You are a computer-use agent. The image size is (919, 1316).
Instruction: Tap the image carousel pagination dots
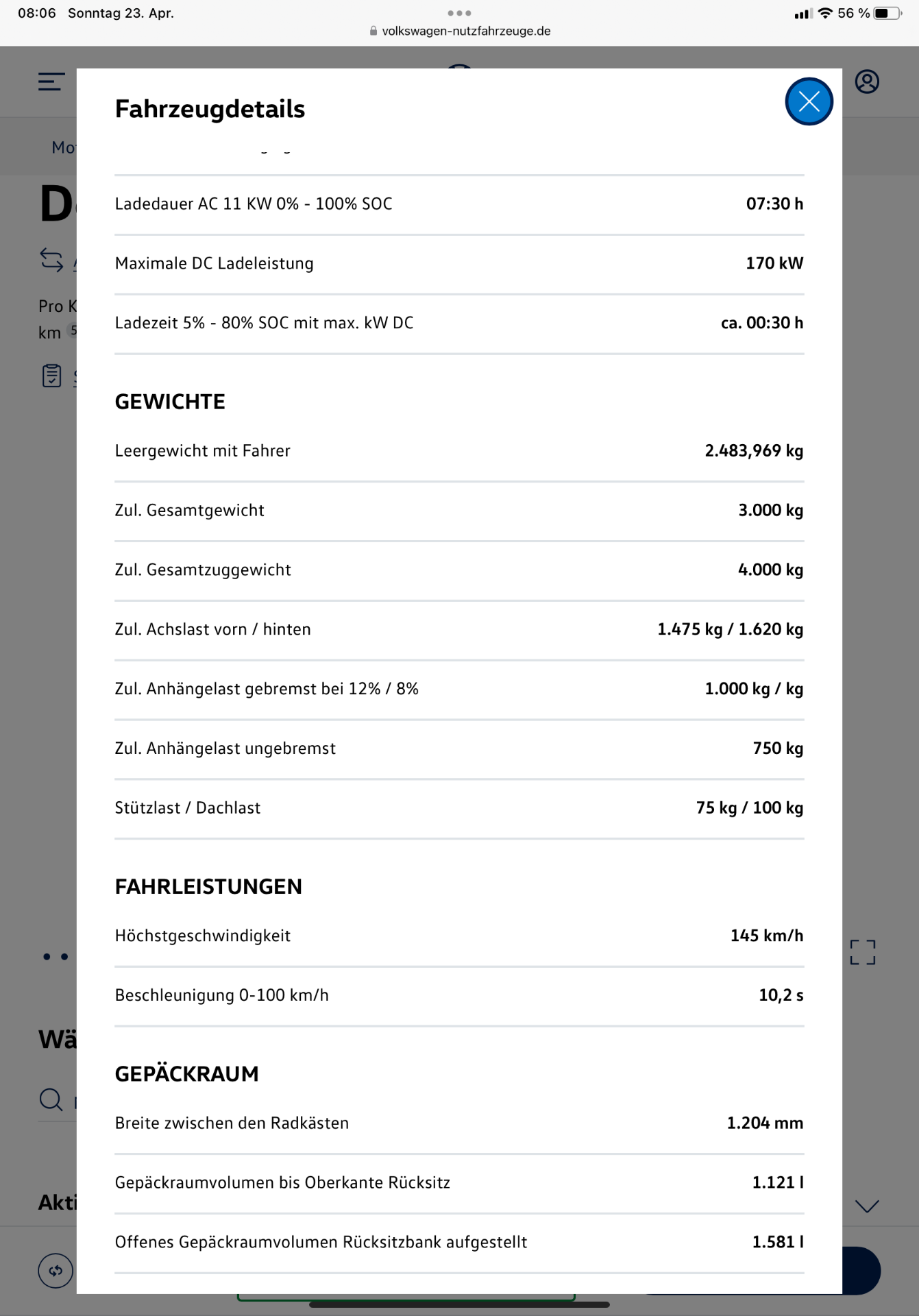pos(56,957)
